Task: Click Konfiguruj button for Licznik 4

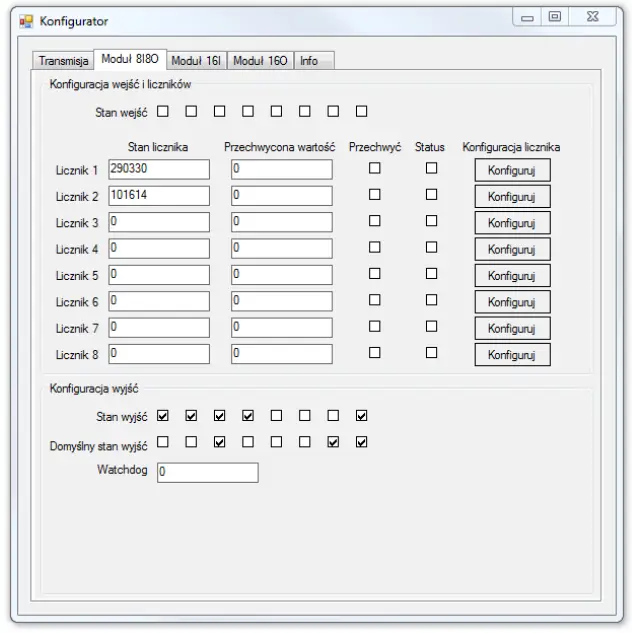Action: coord(513,249)
